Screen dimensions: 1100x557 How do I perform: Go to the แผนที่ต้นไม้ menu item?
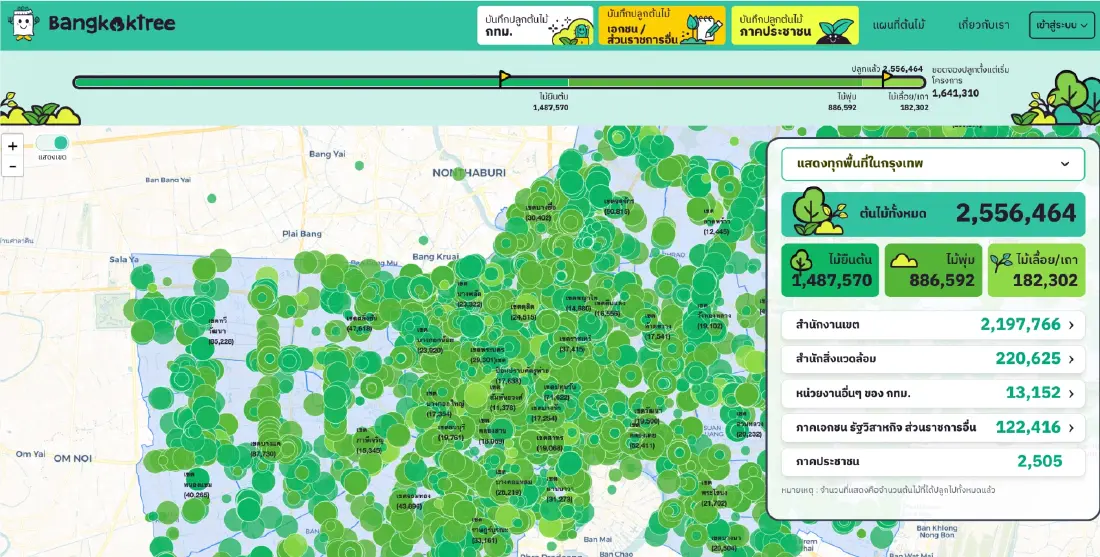899,25
